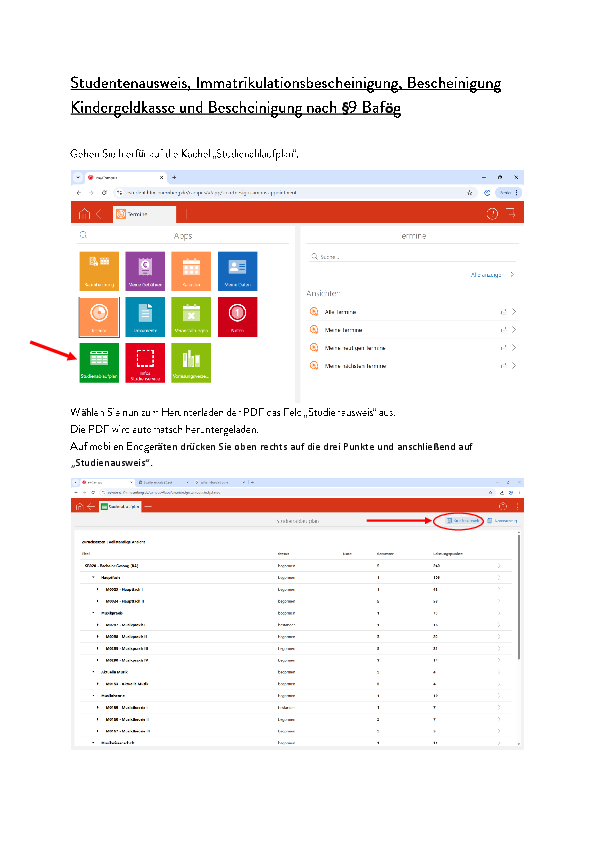Click the vertical scrollbar of the Studienablaufplan table
Image resolution: width=595 pixels, height=842 pixels.
[519, 596]
